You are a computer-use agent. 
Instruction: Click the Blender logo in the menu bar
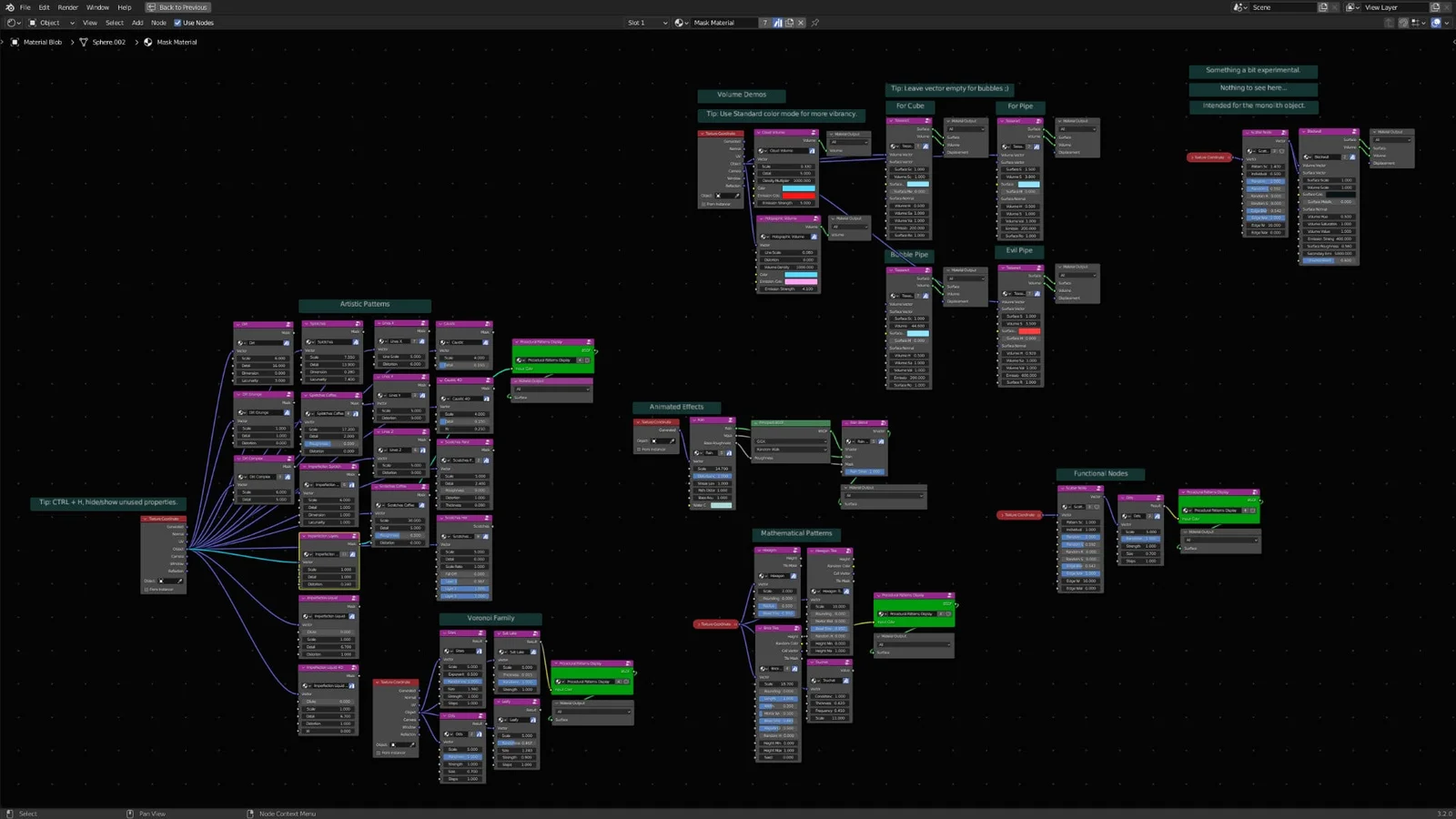(10, 7)
